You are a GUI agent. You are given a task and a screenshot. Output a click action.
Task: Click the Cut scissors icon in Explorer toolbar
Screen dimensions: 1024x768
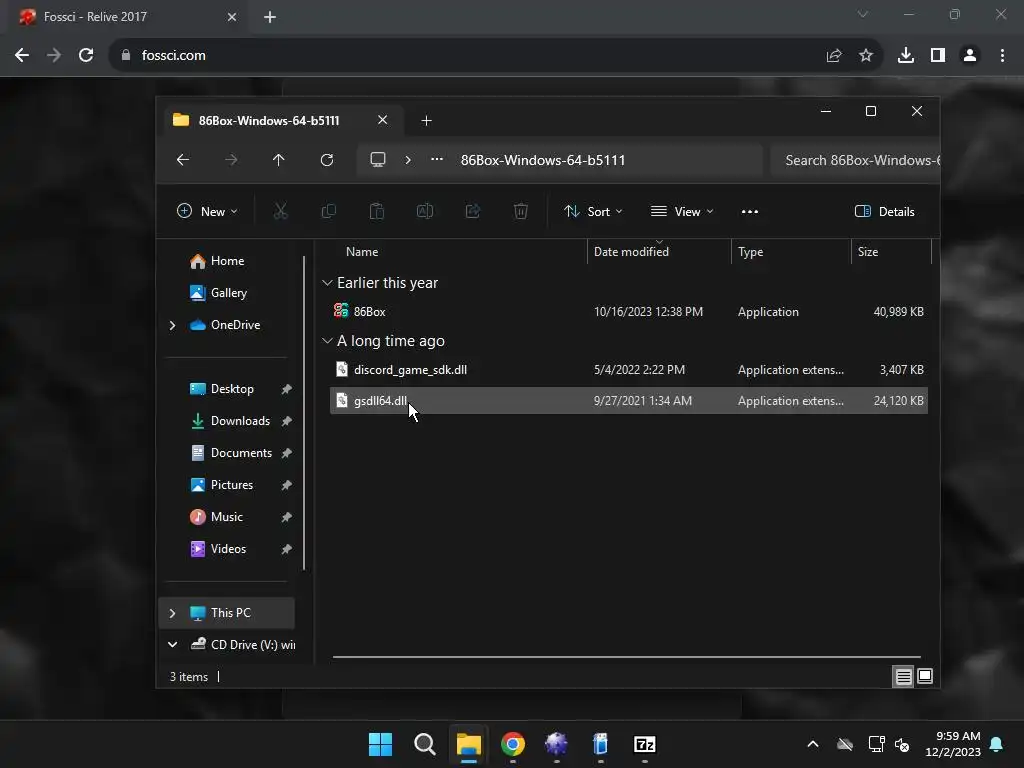pos(280,211)
